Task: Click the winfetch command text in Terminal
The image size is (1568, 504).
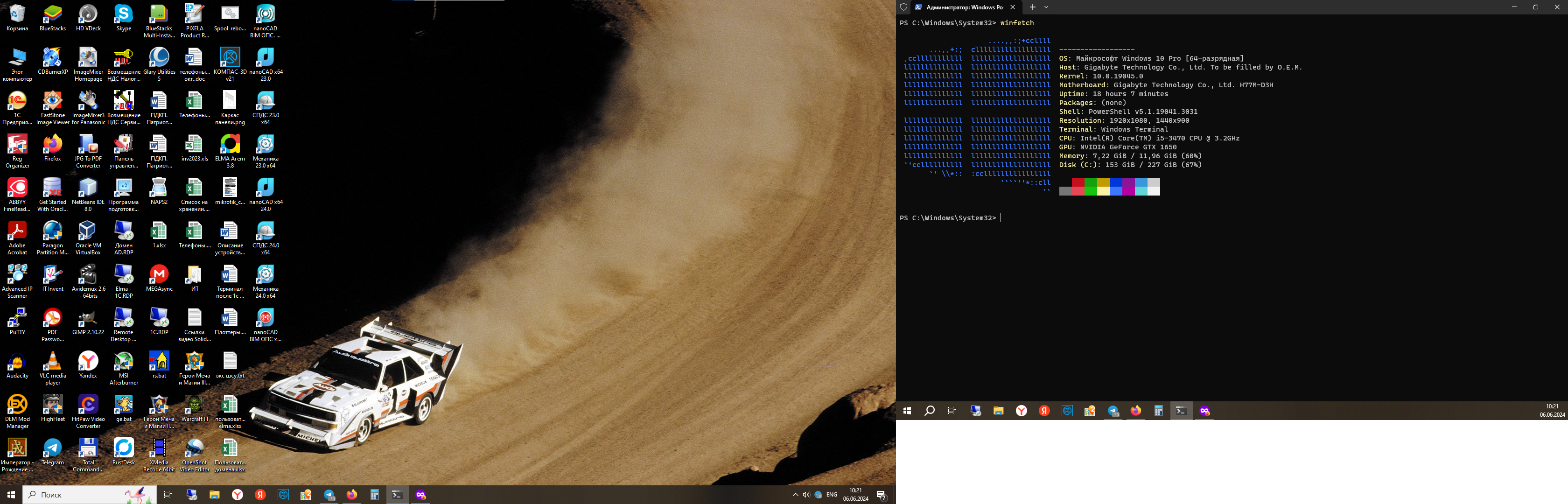Action: [1016, 23]
